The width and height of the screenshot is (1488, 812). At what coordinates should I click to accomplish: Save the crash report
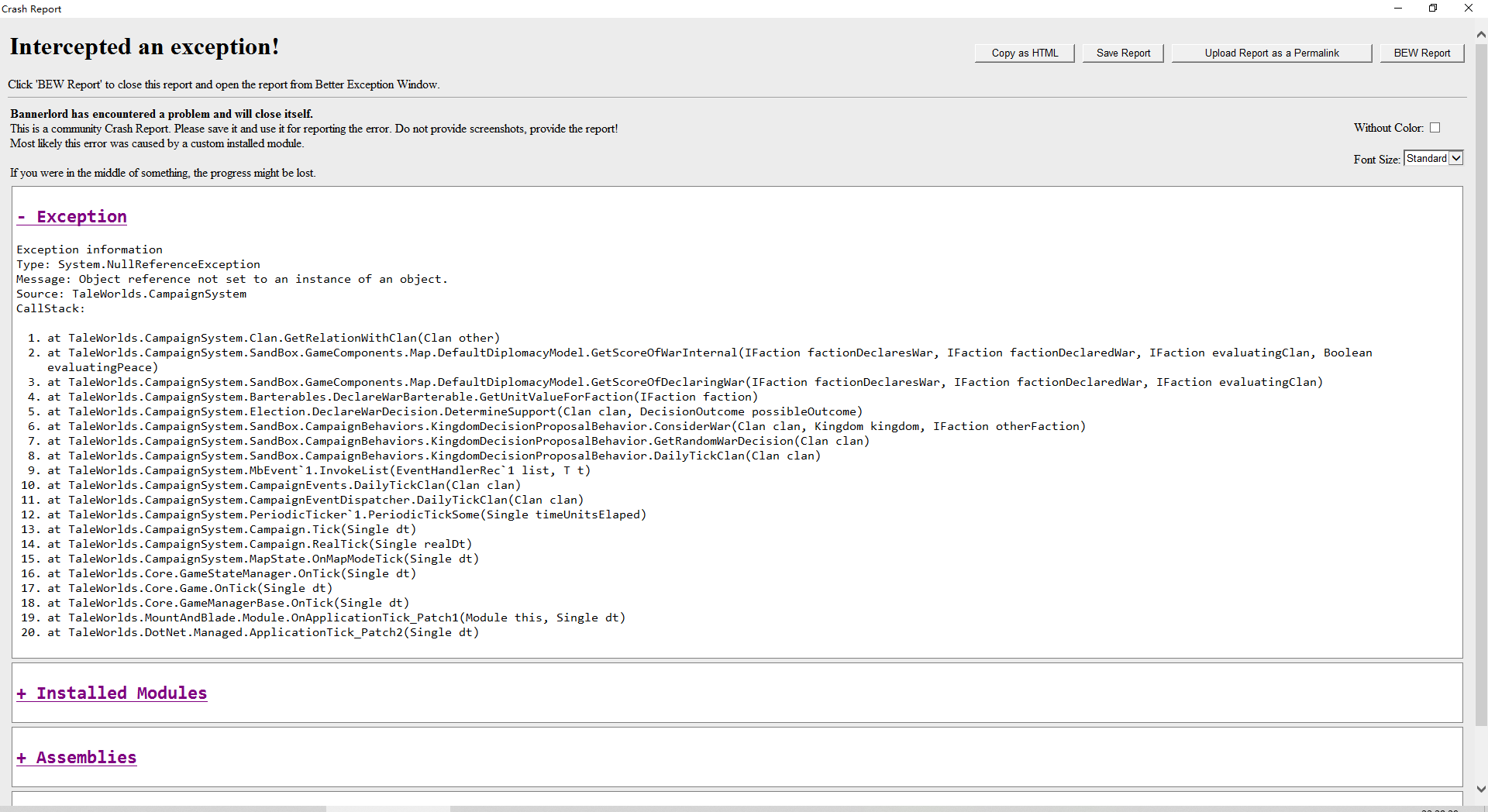tap(1123, 53)
